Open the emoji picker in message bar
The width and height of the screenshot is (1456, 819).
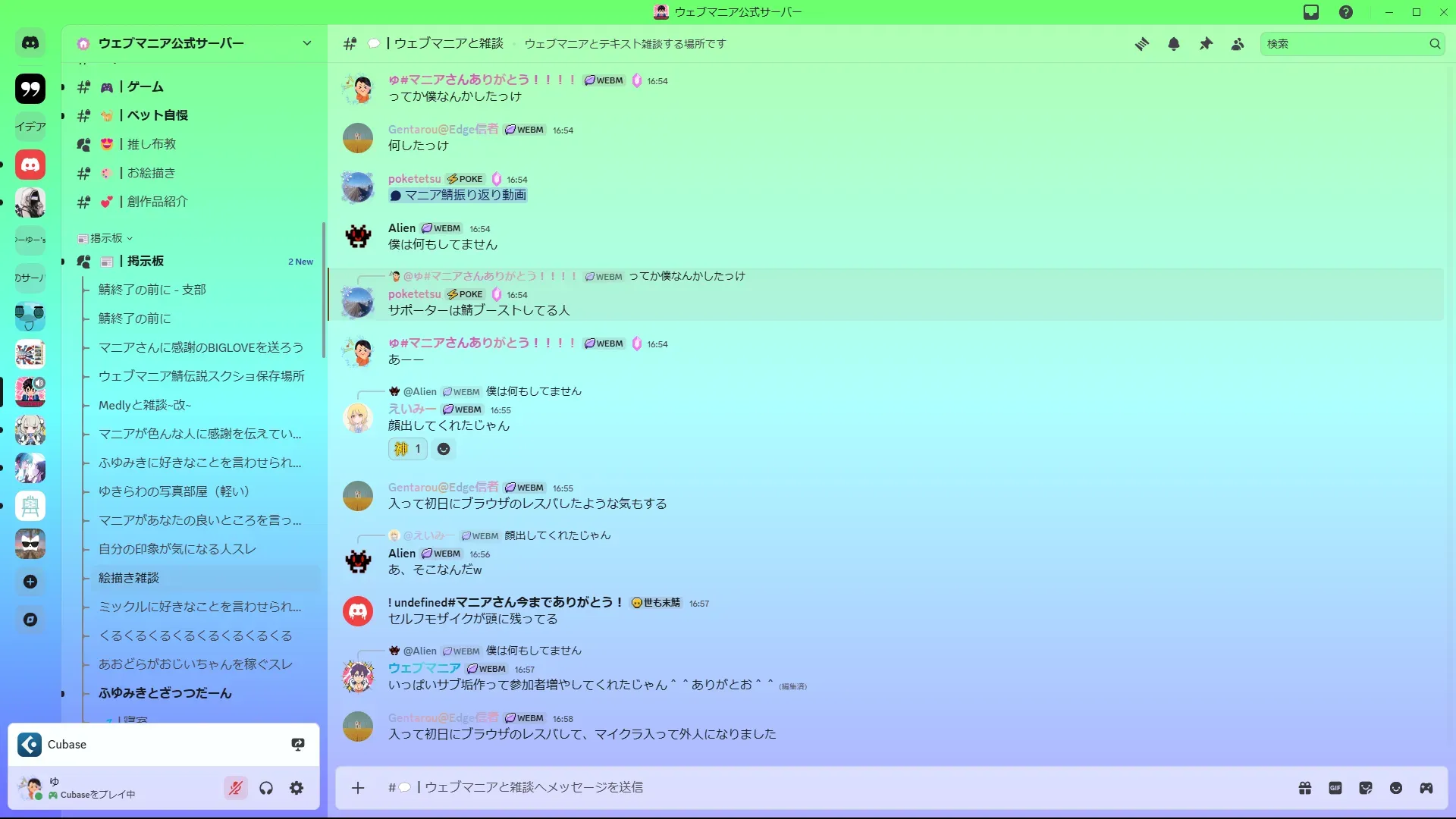point(1396,788)
